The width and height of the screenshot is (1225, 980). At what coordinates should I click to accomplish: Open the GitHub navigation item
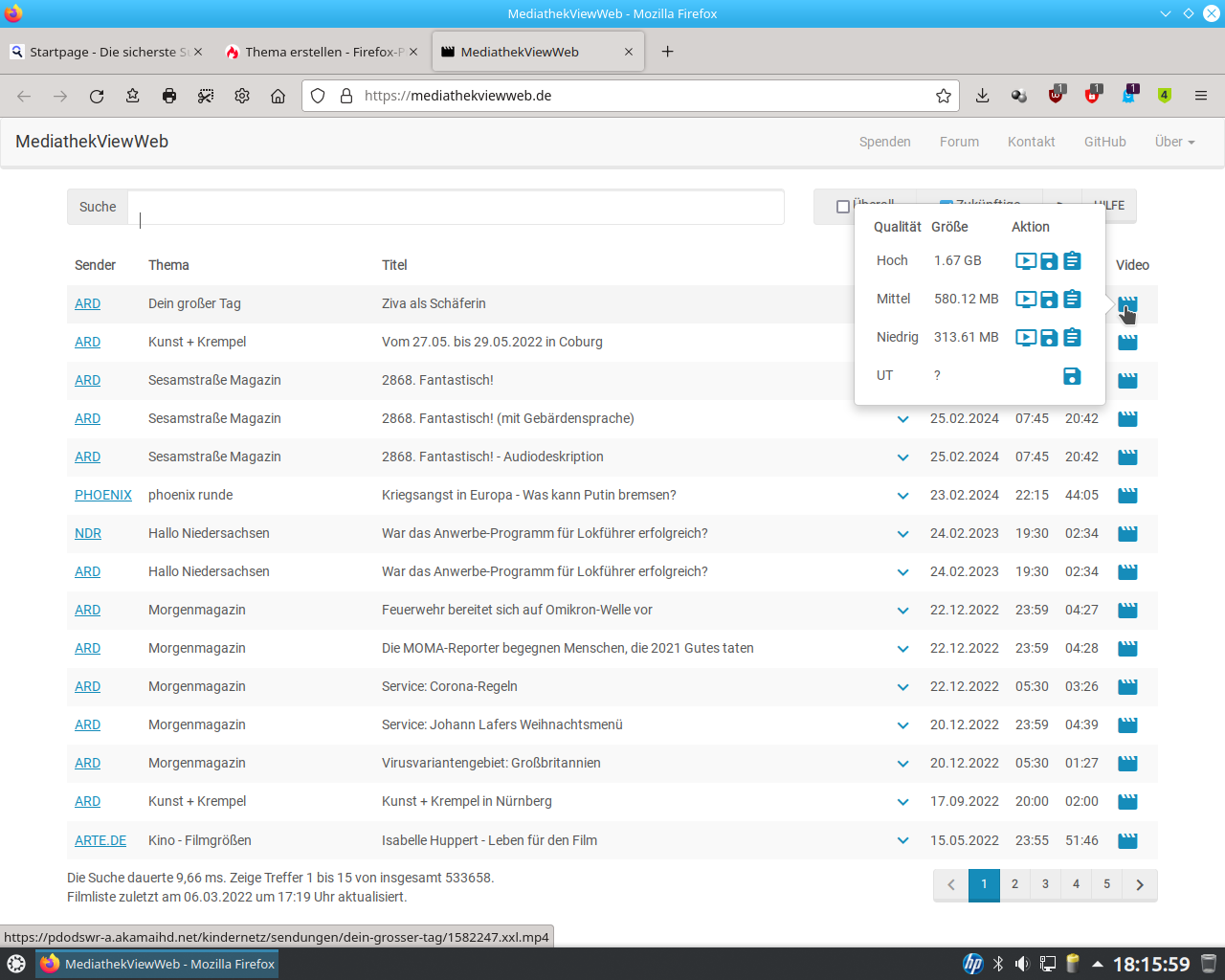(x=1105, y=142)
